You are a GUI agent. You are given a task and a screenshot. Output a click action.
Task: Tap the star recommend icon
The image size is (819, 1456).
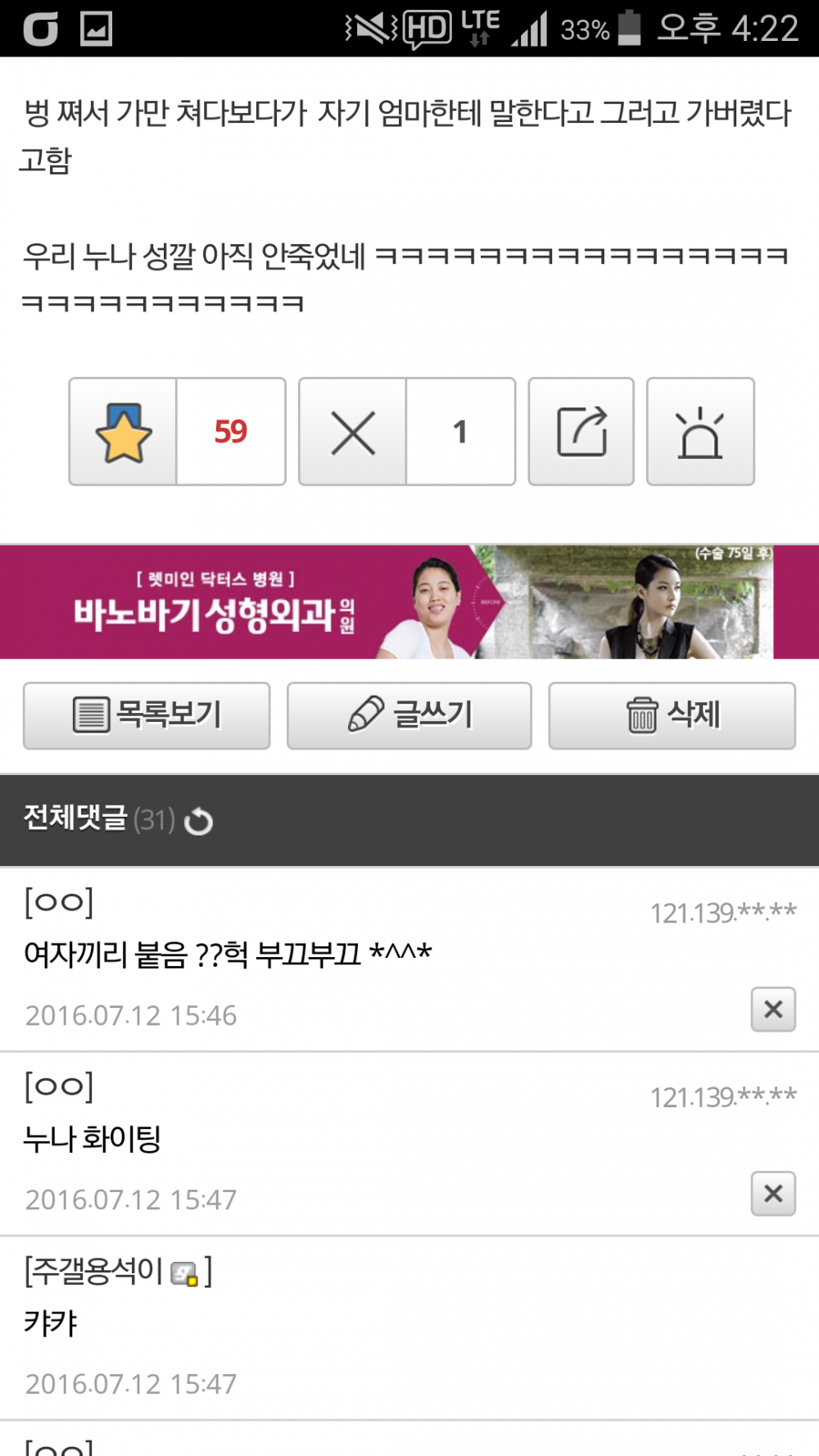pos(123,432)
